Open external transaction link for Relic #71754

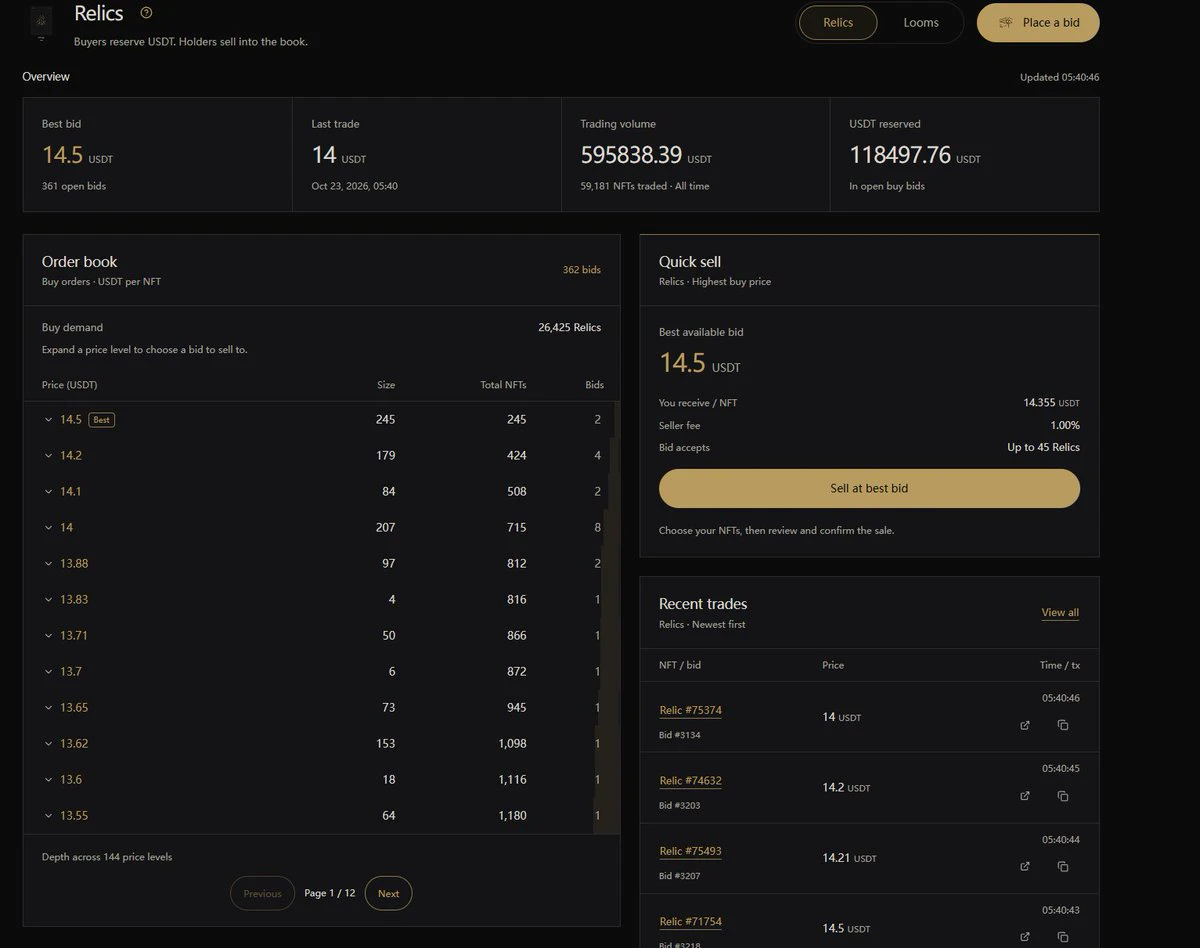pos(1025,937)
